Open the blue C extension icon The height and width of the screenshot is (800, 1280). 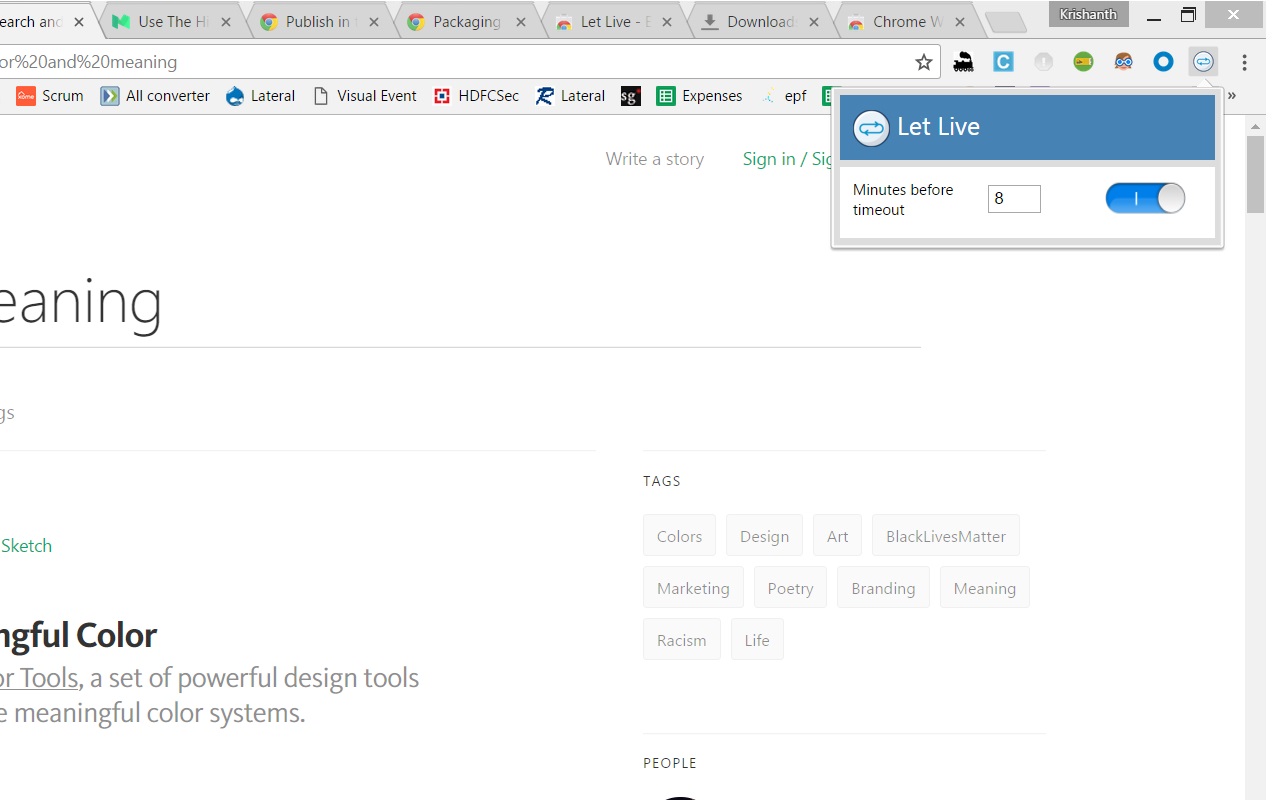[x=1003, y=62]
